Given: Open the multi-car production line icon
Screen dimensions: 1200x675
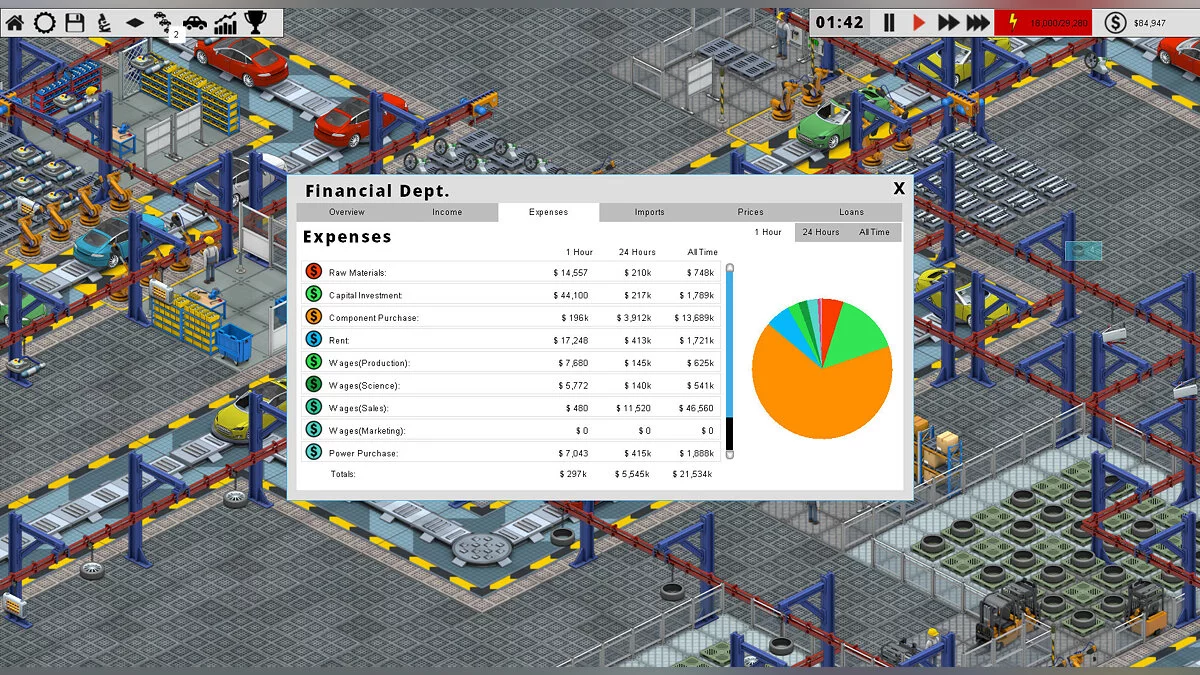Looking at the screenshot, I should (x=163, y=22).
